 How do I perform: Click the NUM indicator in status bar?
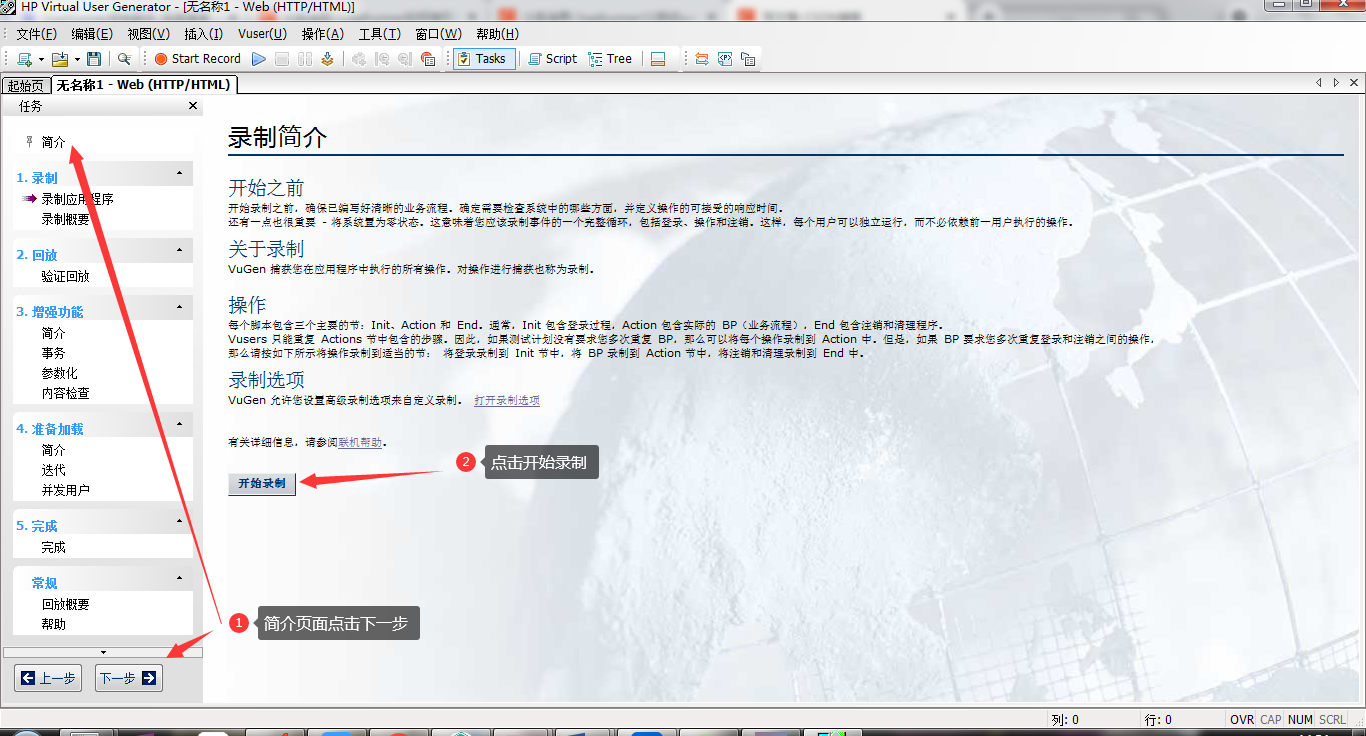(x=1300, y=720)
